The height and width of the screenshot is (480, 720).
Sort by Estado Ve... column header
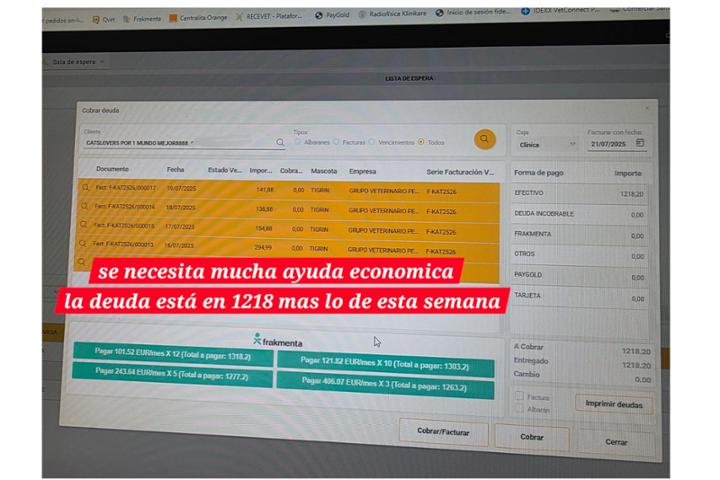click(x=225, y=170)
